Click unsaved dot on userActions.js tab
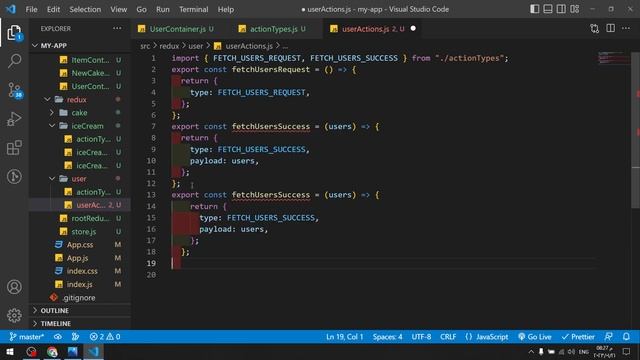 (x=413, y=29)
